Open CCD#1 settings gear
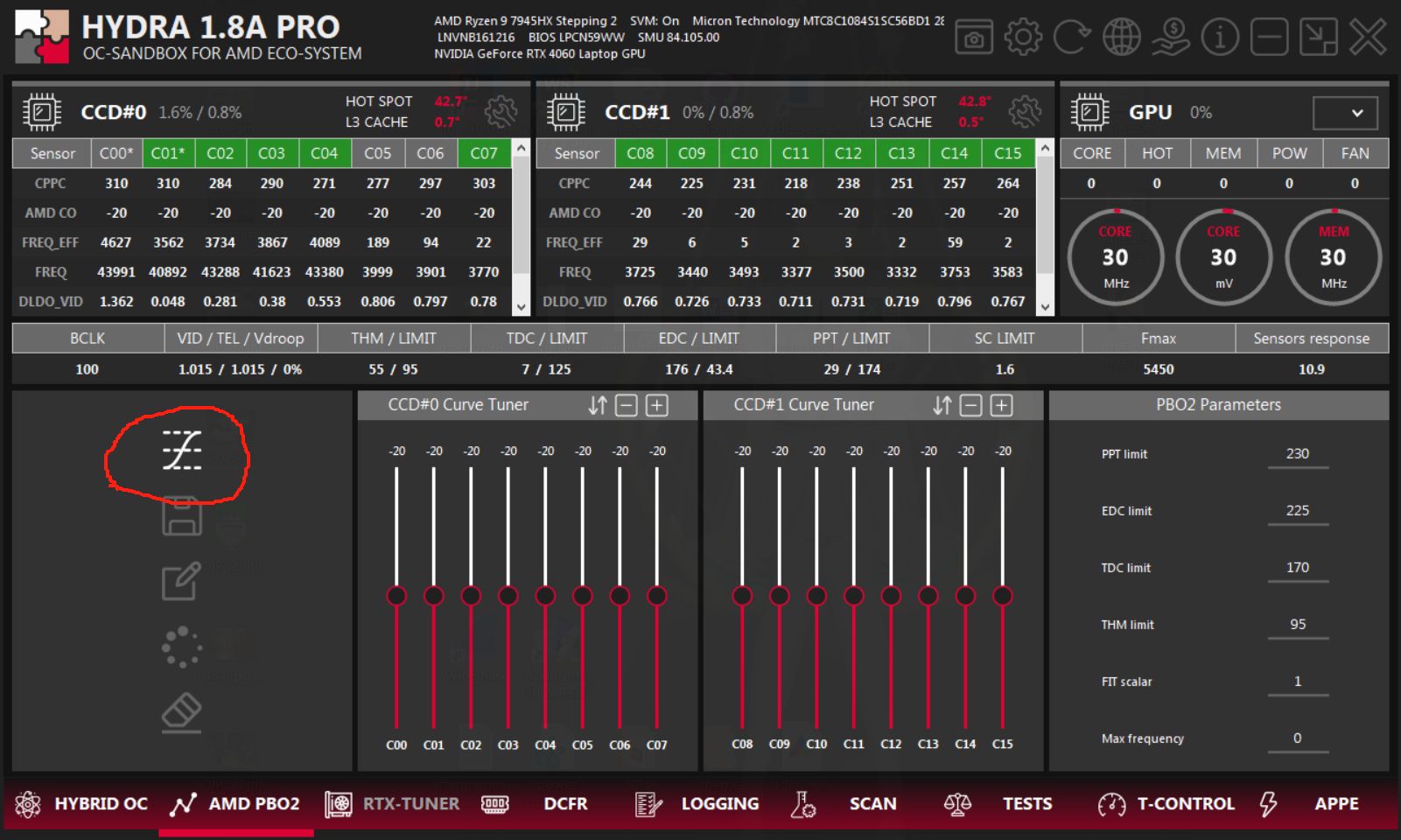The height and width of the screenshot is (840, 1401). (1025, 111)
